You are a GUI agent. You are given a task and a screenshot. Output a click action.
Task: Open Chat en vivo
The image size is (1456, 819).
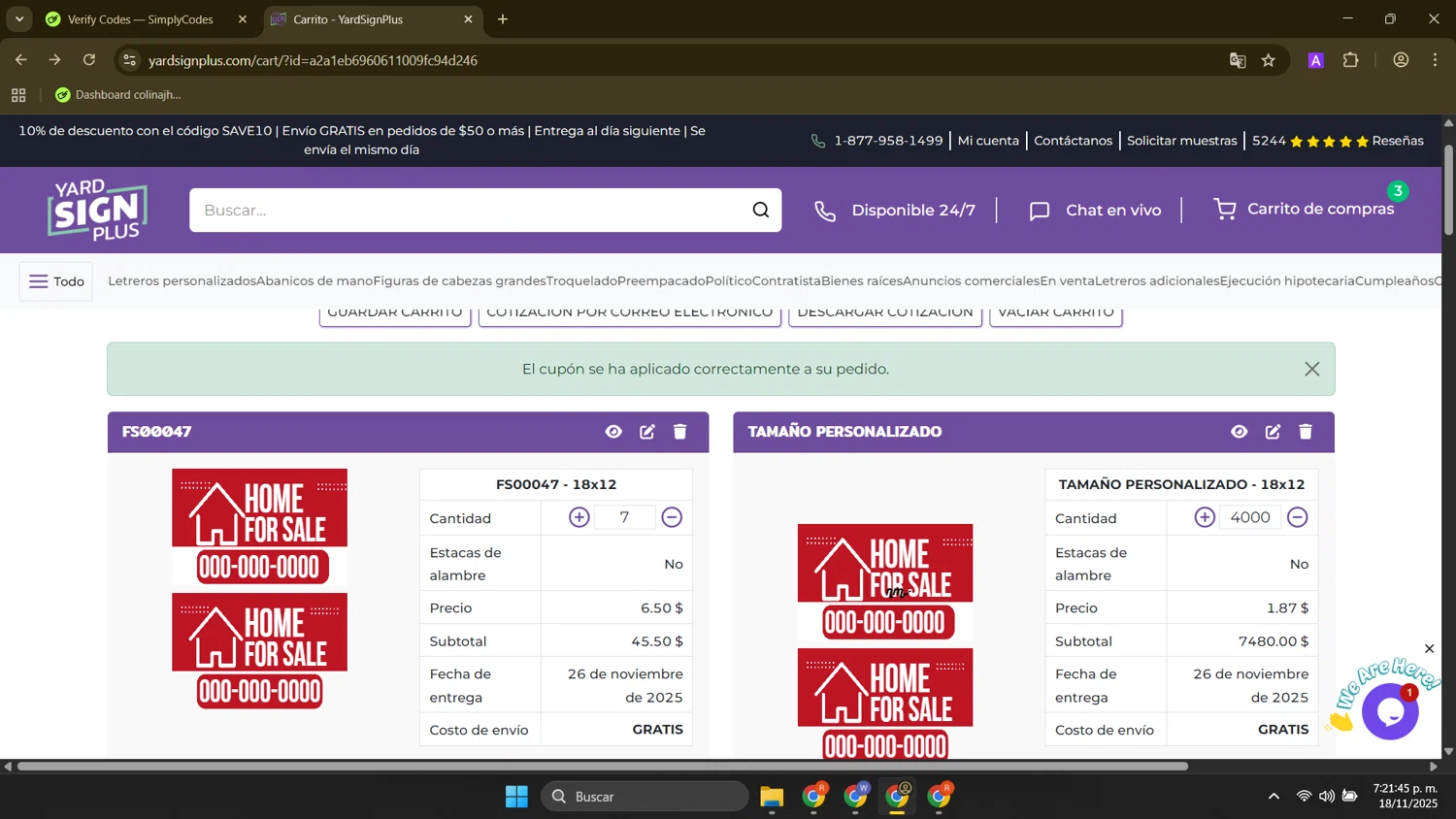(1095, 210)
